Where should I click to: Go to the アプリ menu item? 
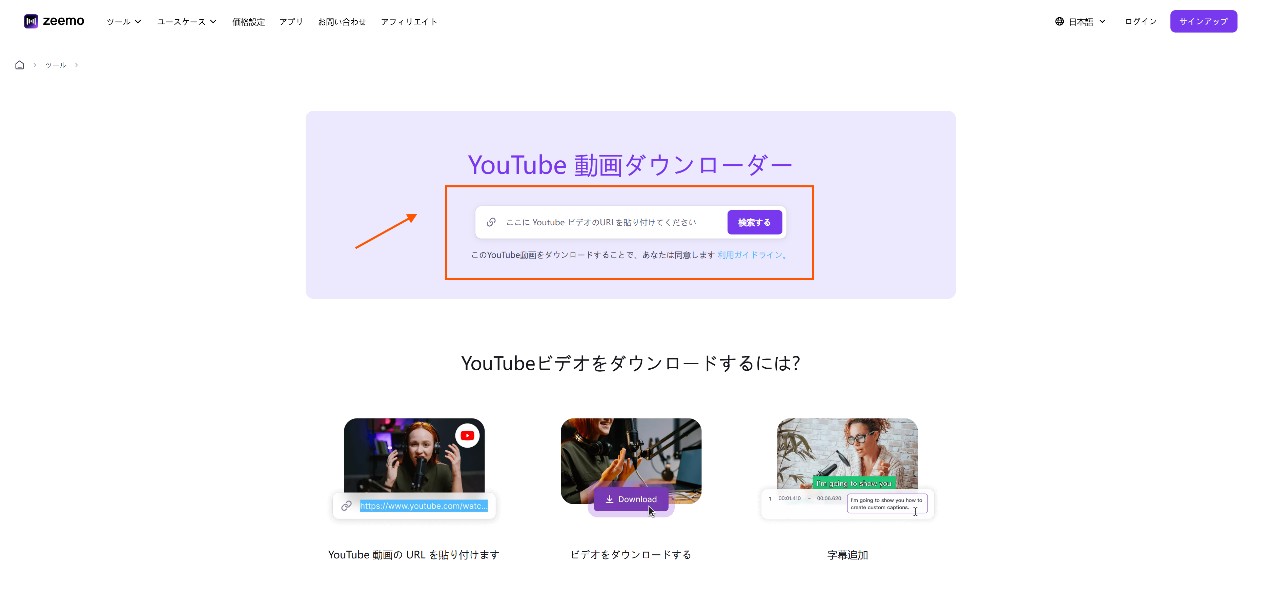[x=291, y=21]
